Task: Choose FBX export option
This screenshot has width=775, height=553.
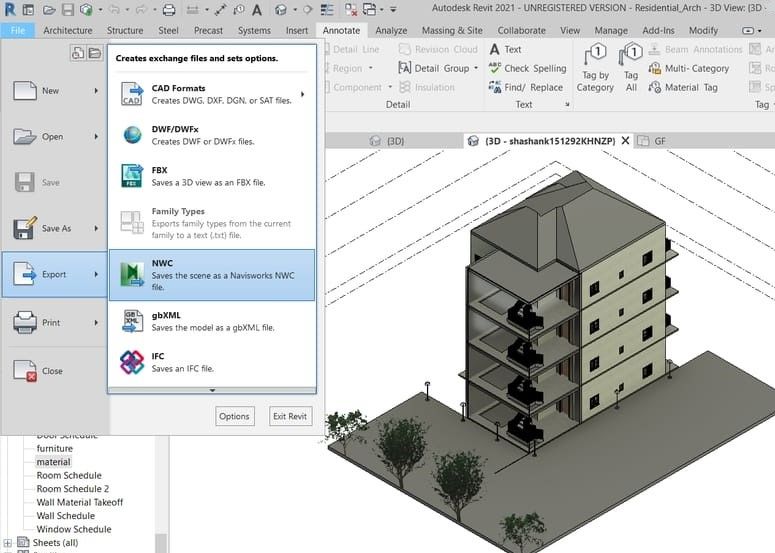Action: pos(212,176)
